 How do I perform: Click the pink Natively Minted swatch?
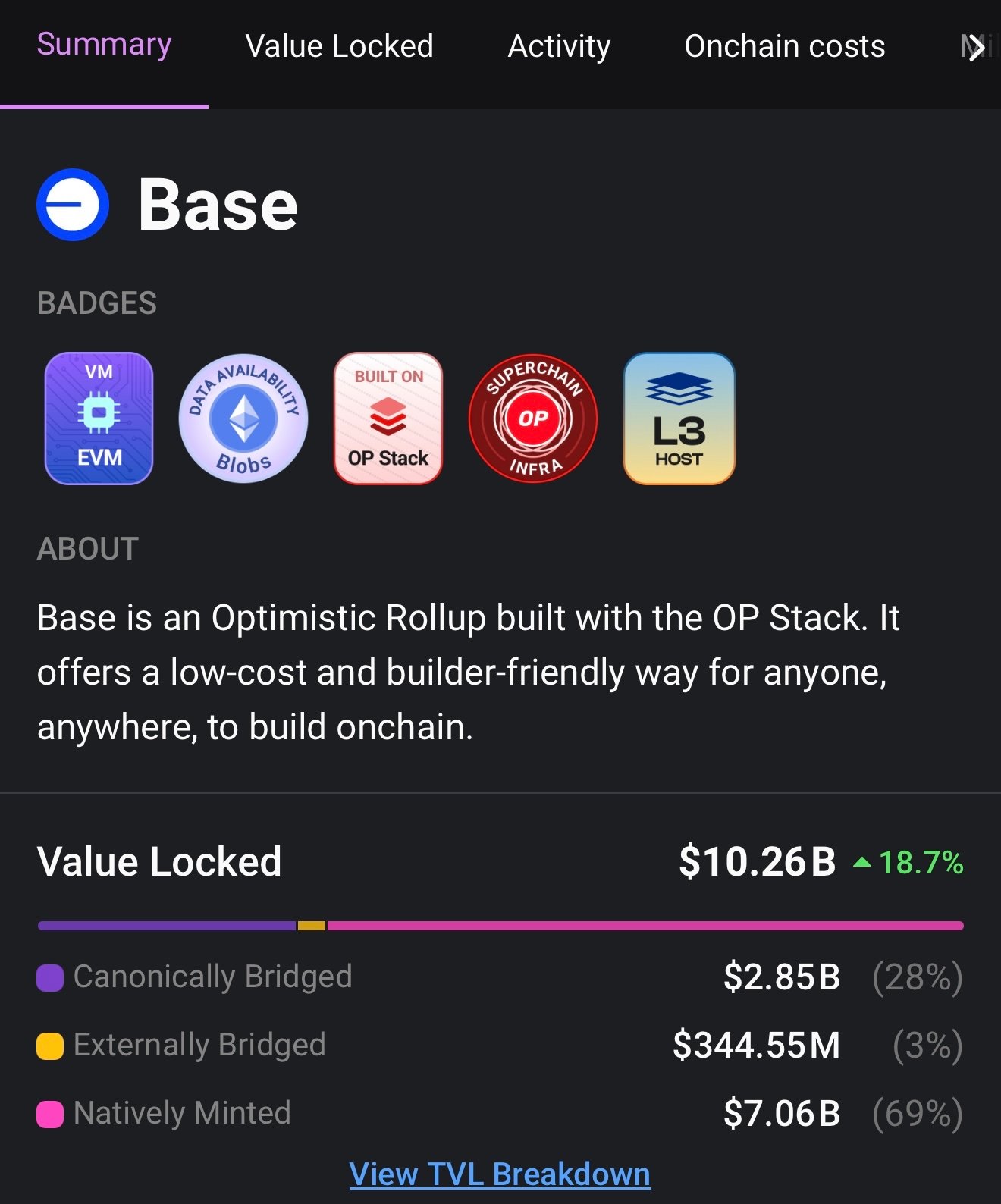[50, 1114]
